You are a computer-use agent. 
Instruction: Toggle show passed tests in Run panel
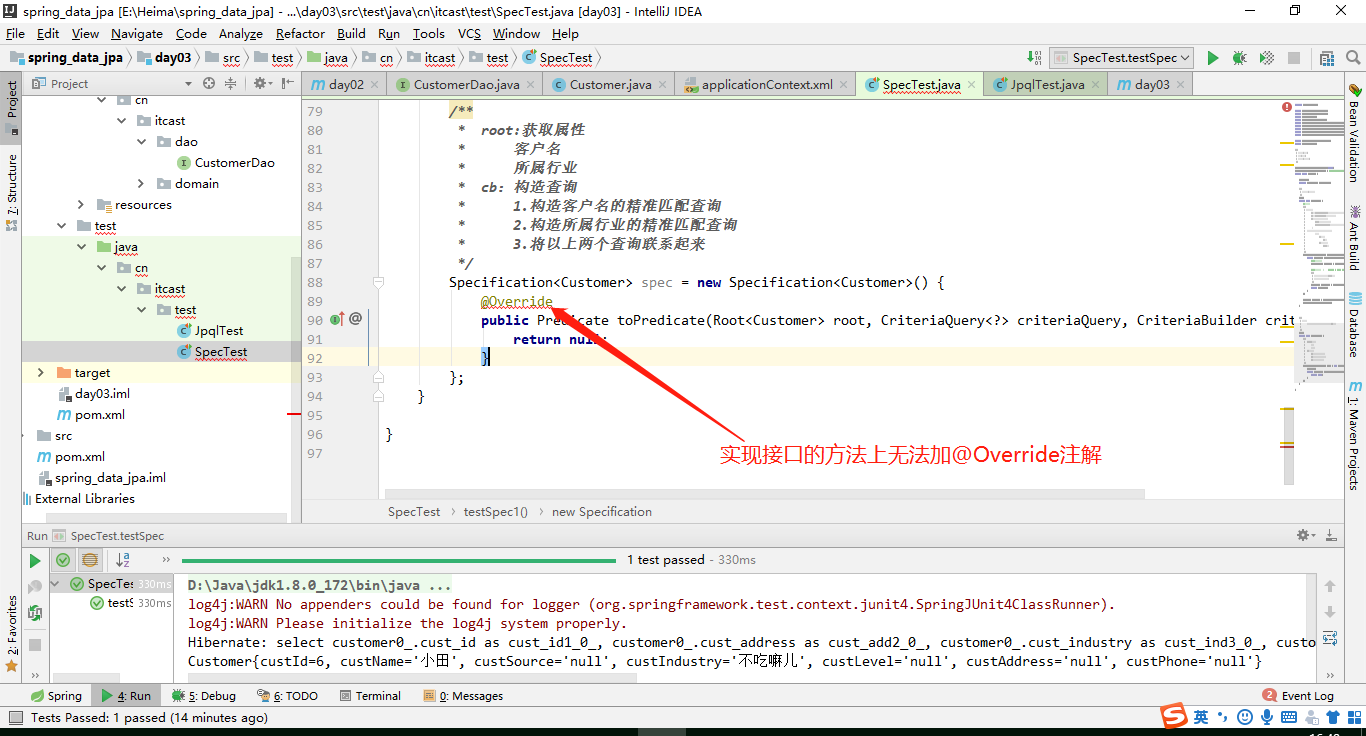(63, 560)
